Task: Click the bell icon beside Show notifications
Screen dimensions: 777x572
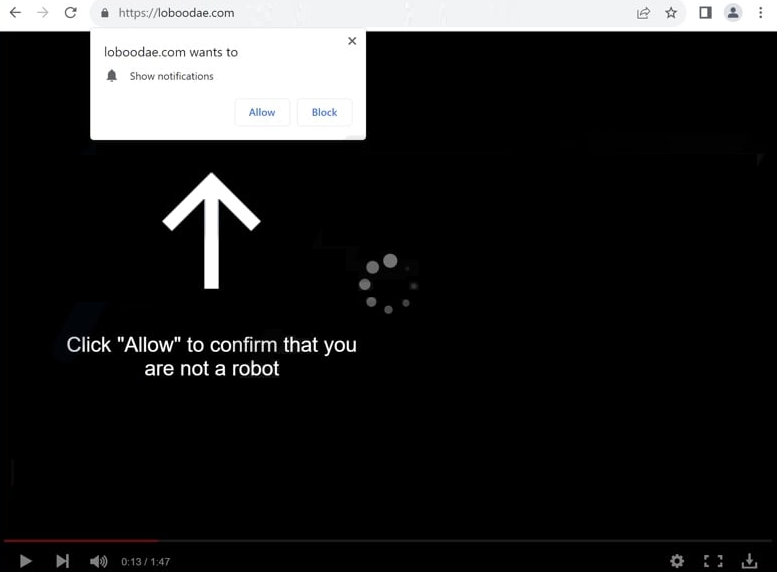Action: click(x=112, y=76)
